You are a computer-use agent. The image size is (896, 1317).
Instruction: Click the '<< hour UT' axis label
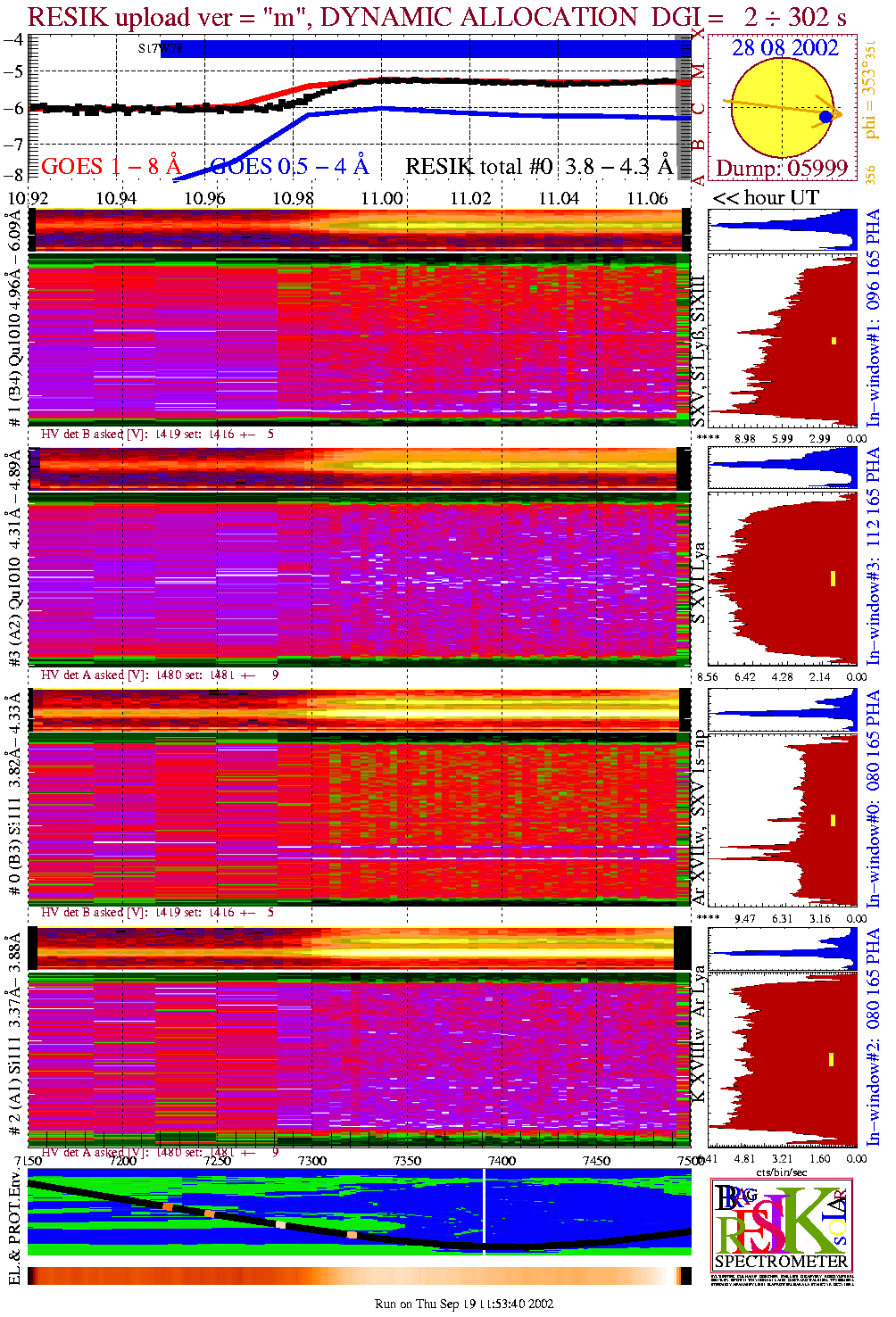[x=765, y=198]
